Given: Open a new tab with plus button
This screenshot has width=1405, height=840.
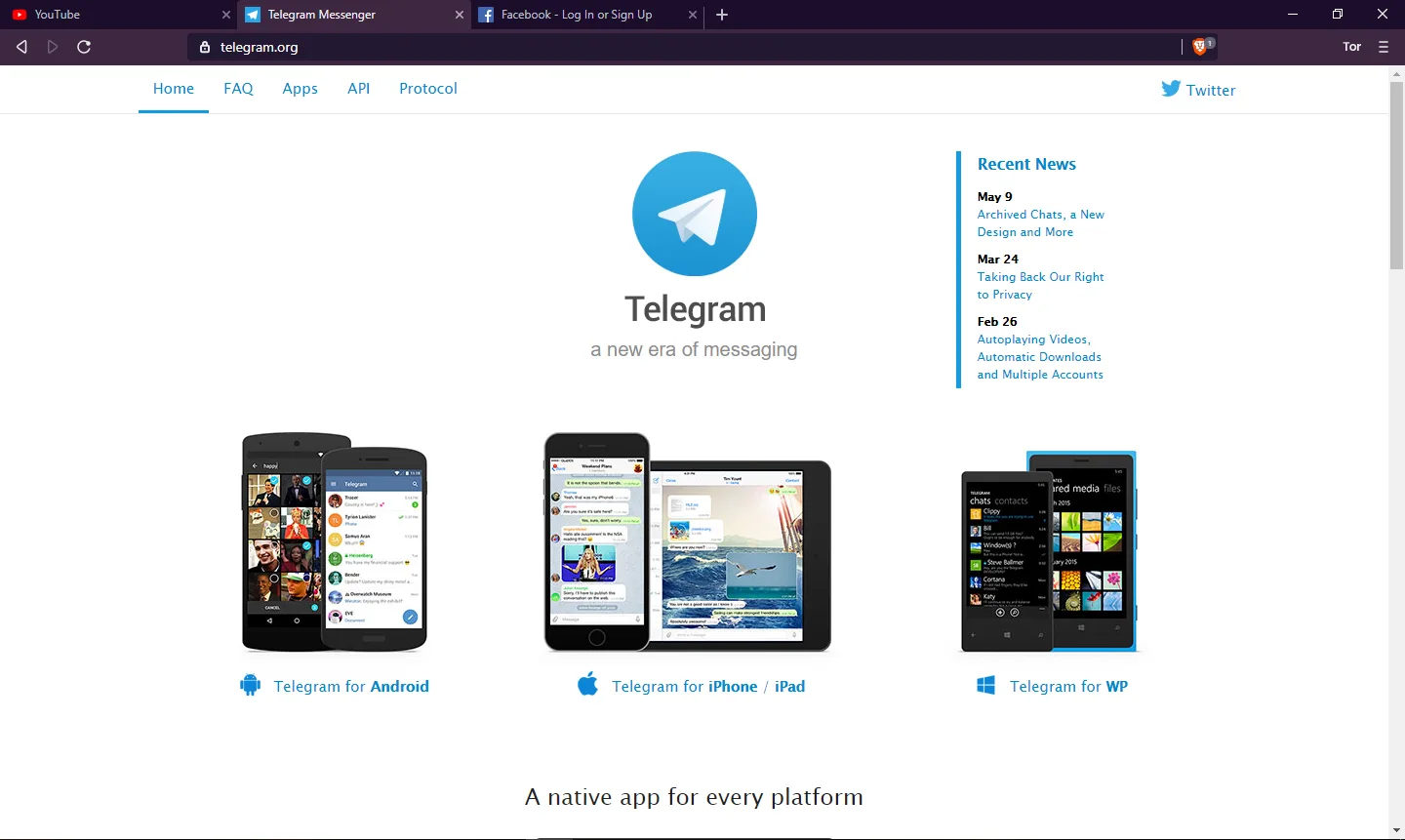Looking at the screenshot, I should [x=722, y=15].
